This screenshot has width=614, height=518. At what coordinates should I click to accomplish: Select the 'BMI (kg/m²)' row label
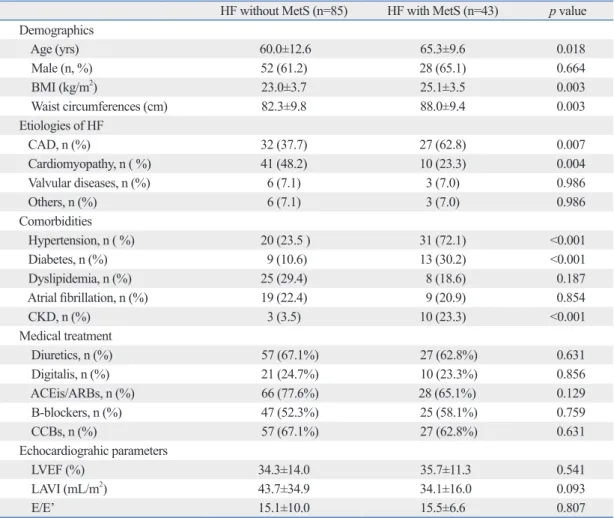[64, 87]
